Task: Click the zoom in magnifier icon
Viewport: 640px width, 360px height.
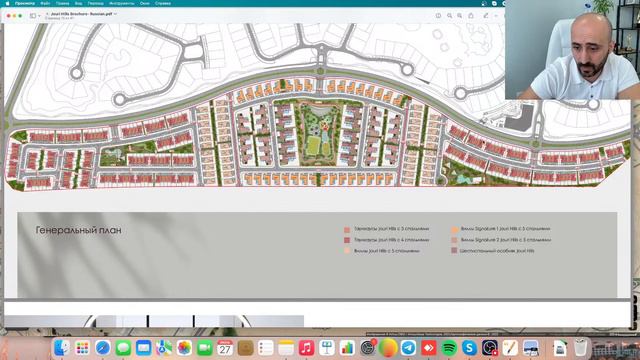Action: (460, 16)
